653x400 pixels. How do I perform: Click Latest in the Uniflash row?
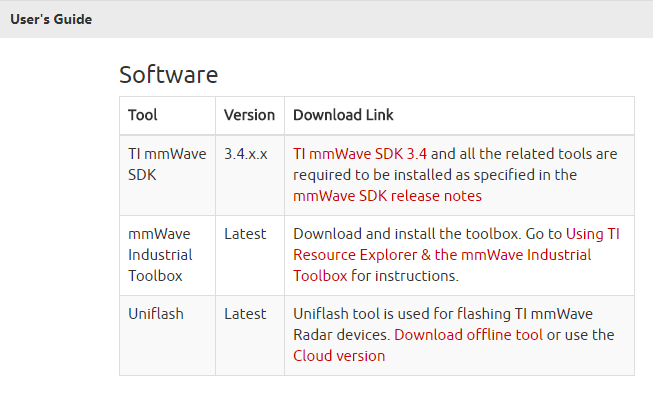click(245, 314)
